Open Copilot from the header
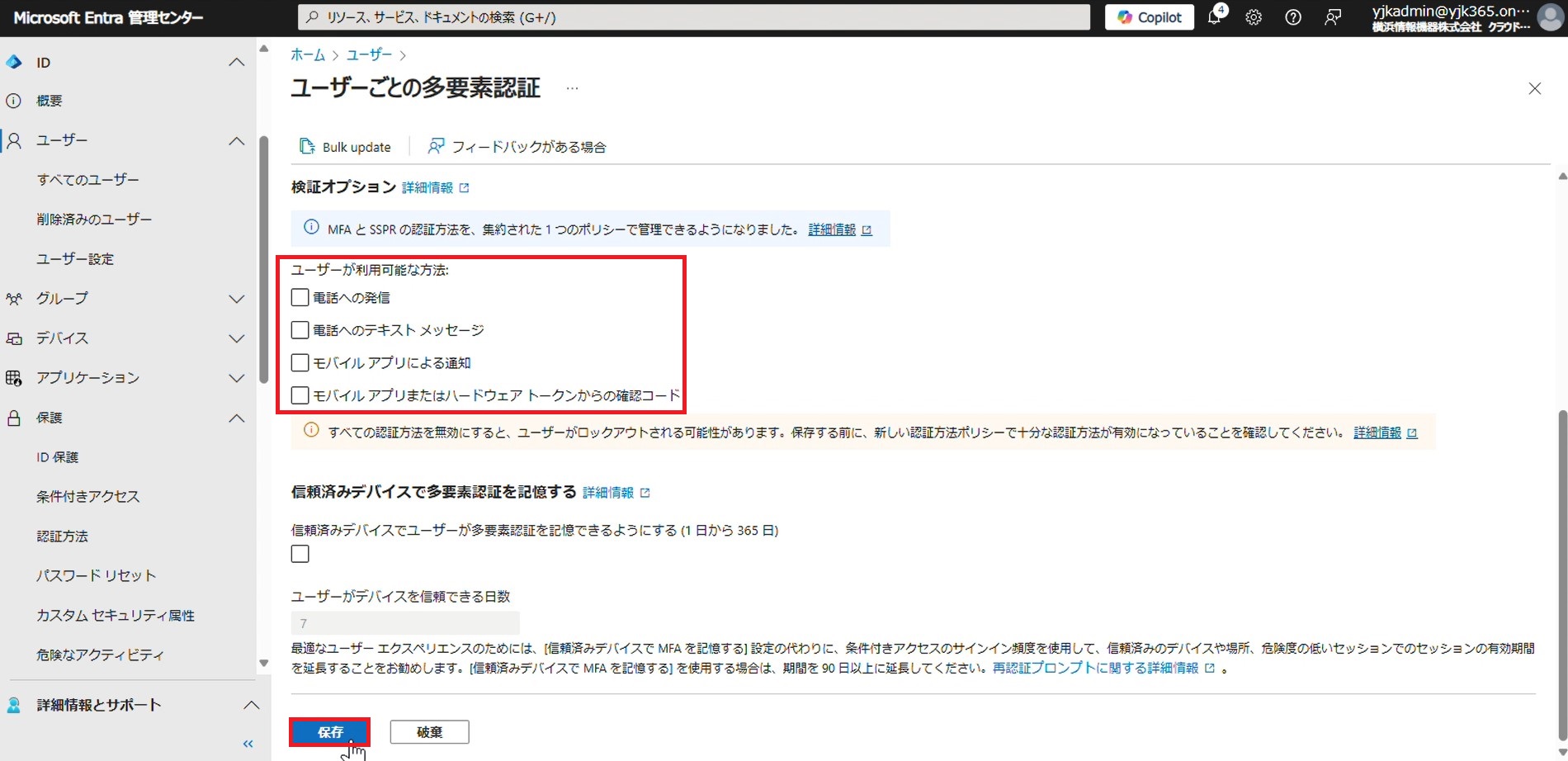Screen dimensions: 1568x761 pos(1149,17)
